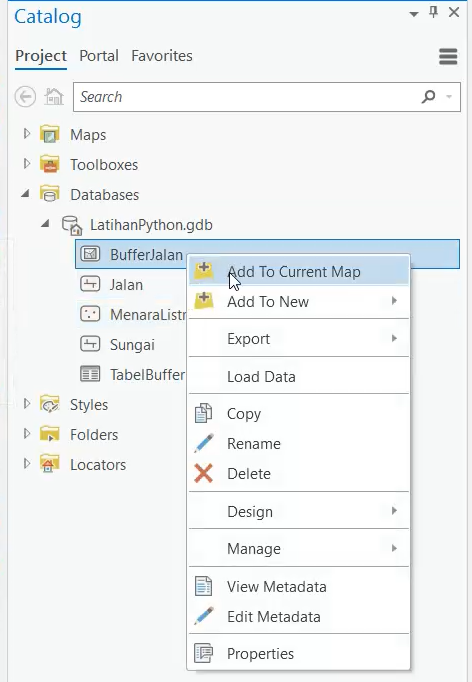This screenshot has height=682, width=472.
Task: Click the back arrow icon
Action: [25, 97]
